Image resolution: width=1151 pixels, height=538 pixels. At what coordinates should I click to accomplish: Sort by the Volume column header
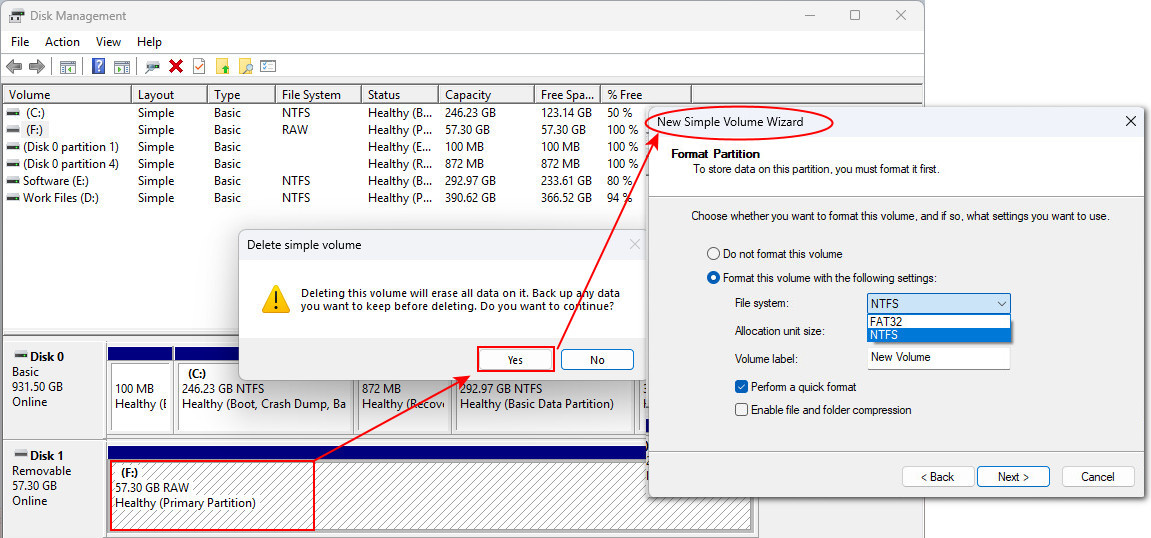click(68, 95)
